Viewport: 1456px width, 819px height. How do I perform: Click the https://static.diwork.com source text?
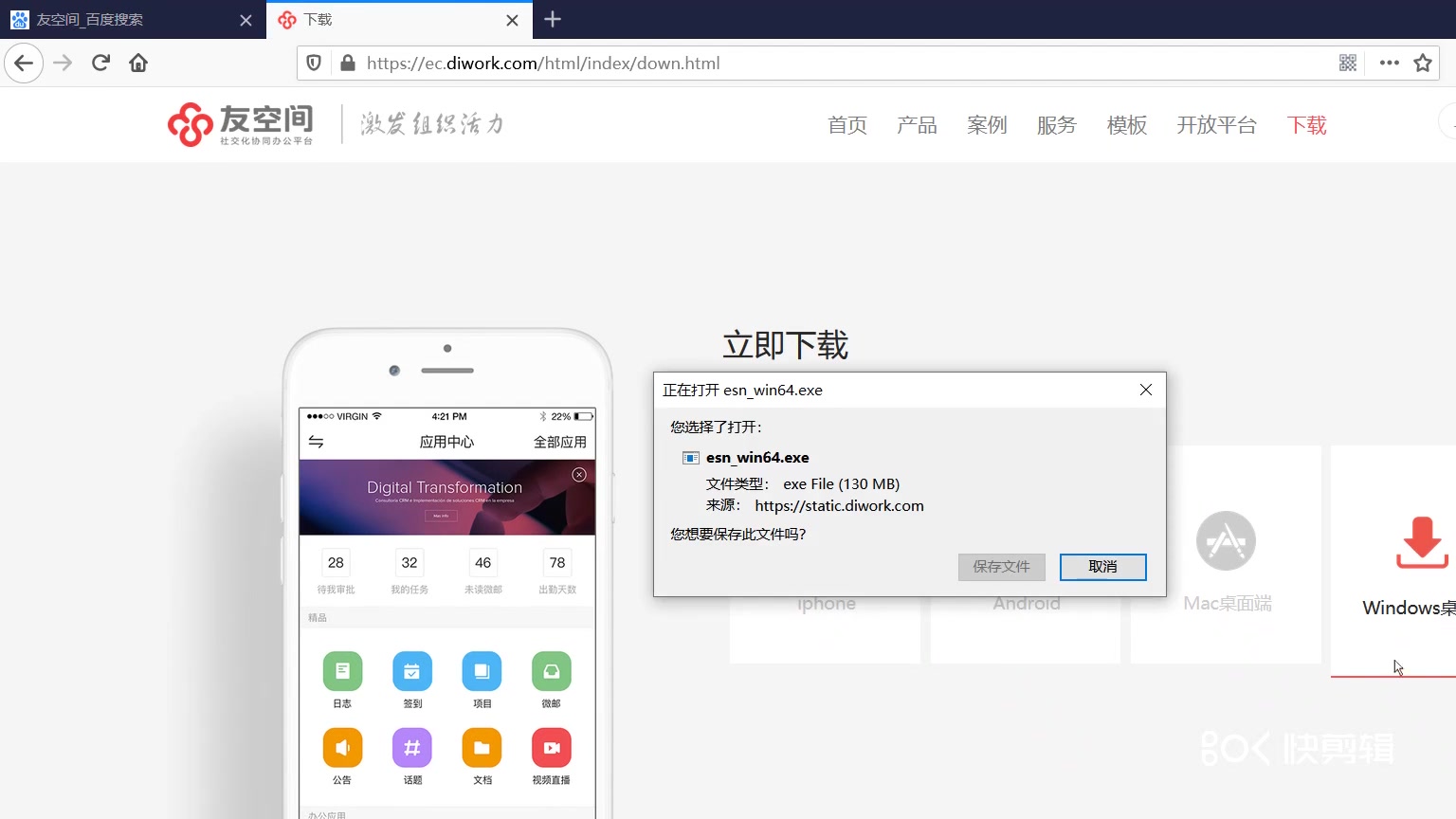click(x=839, y=506)
